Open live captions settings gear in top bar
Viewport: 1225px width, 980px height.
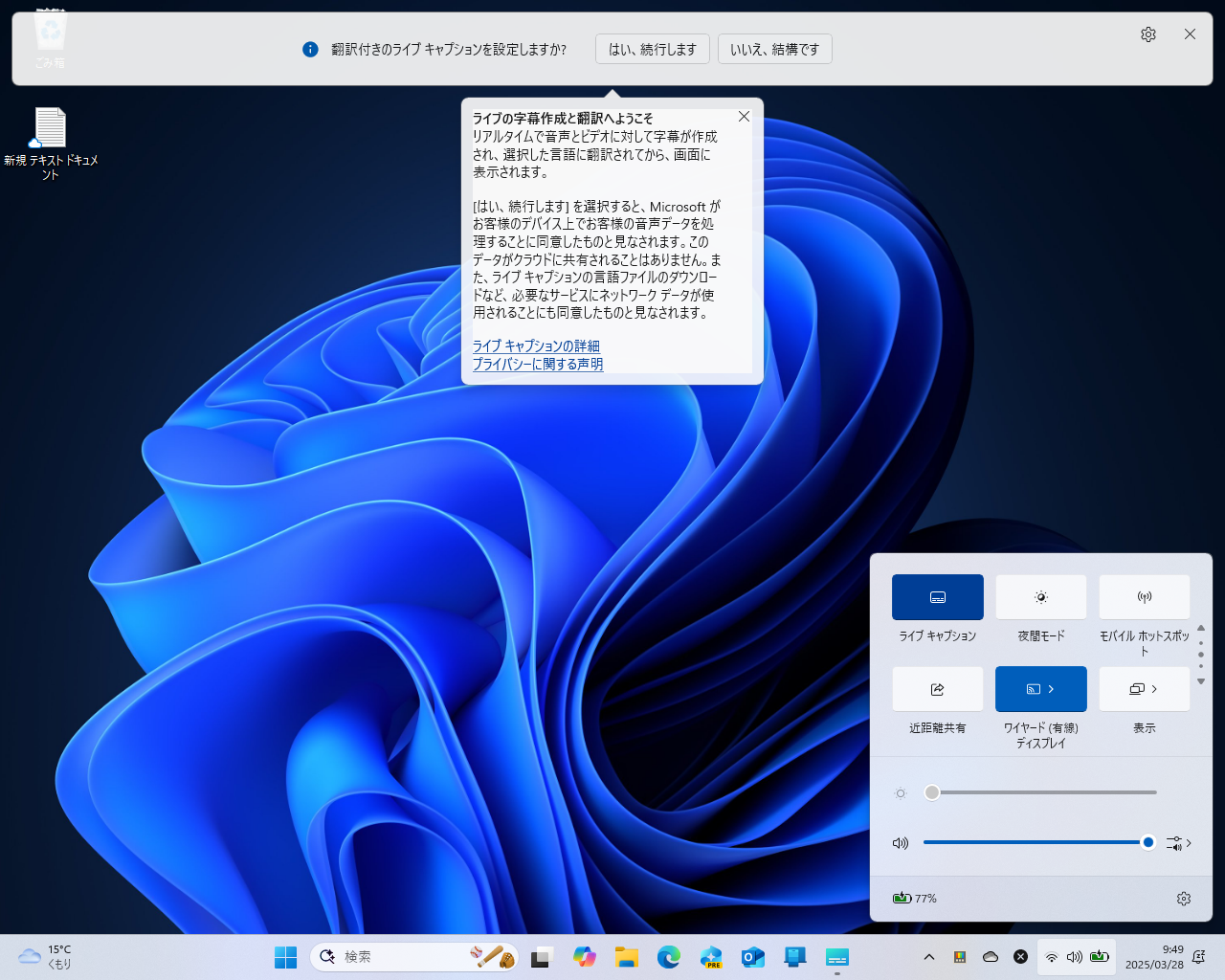(x=1147, y=34)
